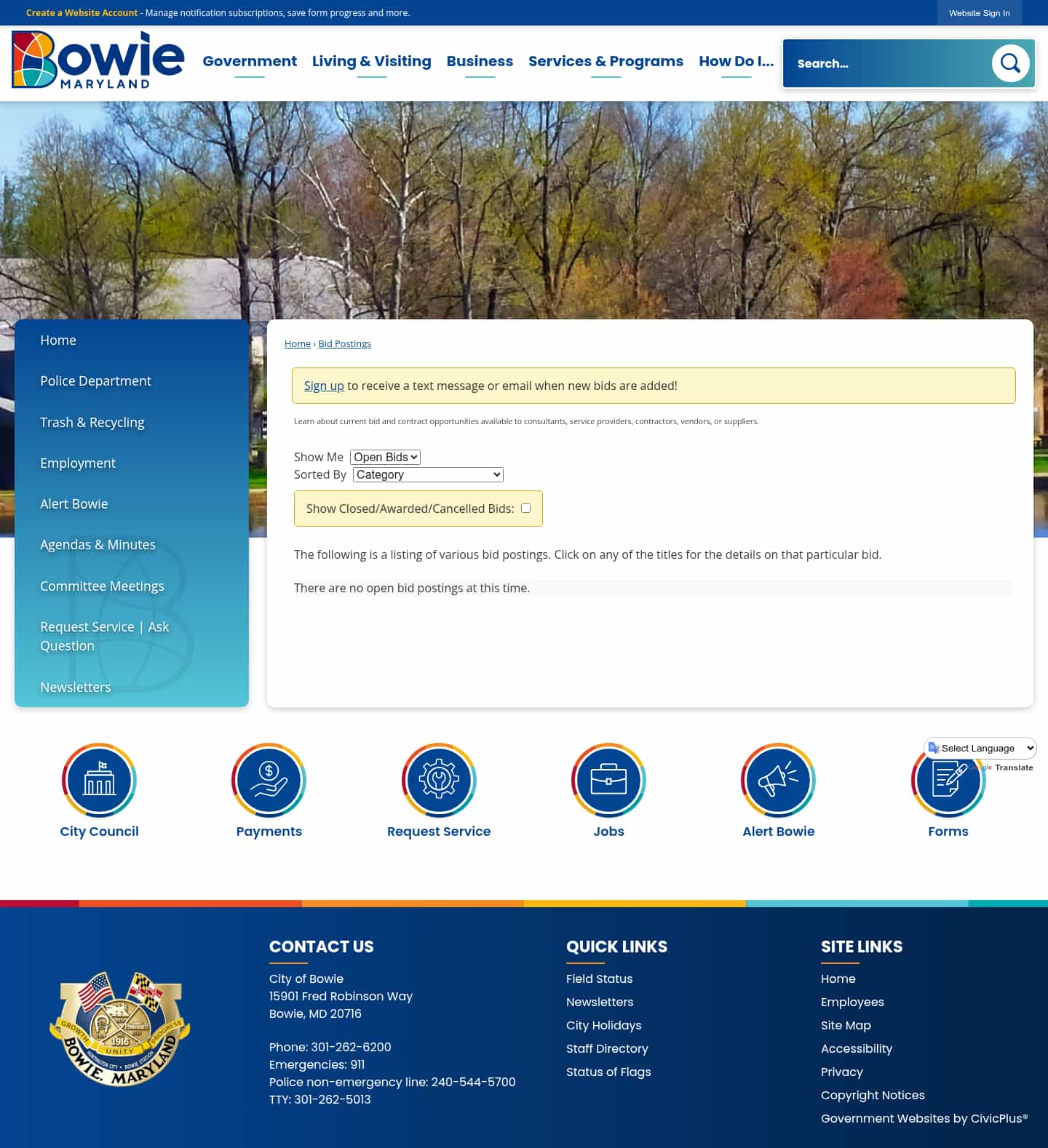Click Create a Website Account link
The image size is (1048, 1148).
[82, 13]
